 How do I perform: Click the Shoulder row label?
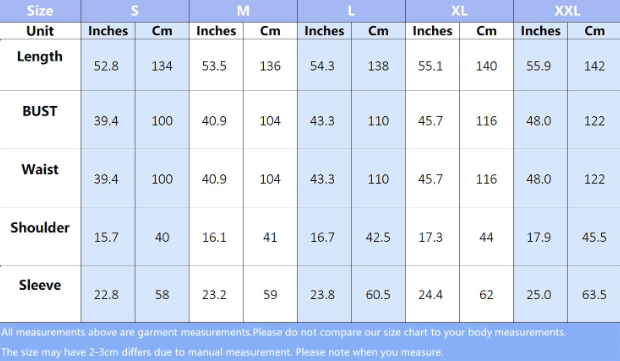(x=40, y=227)
